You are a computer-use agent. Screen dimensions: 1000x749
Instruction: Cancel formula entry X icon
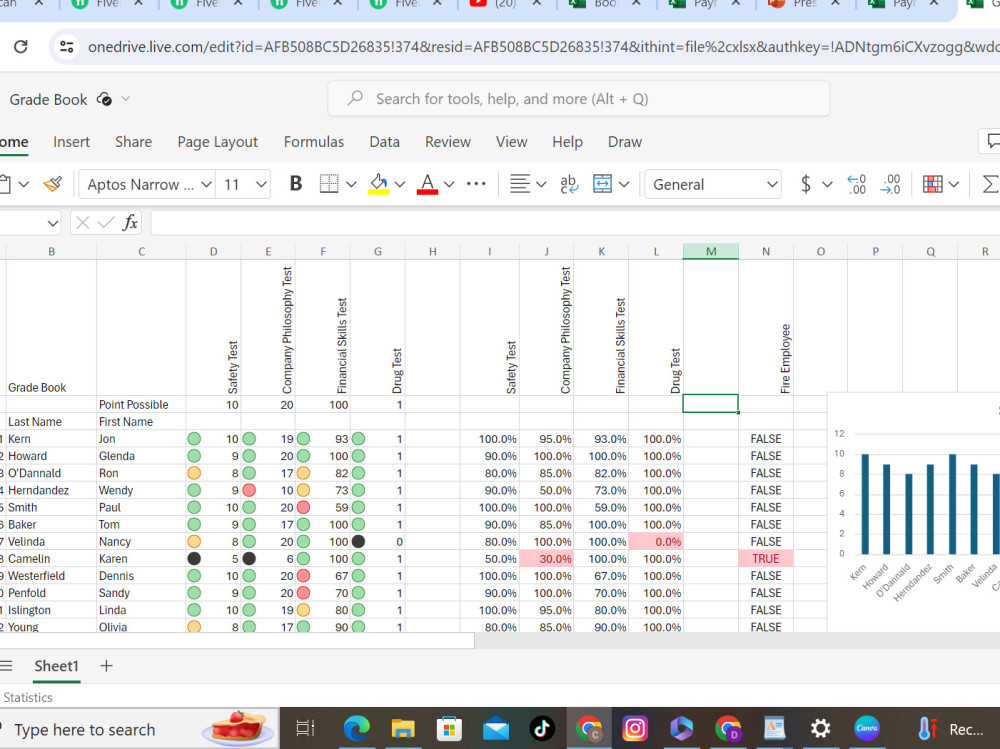click(x=82, y=223)
